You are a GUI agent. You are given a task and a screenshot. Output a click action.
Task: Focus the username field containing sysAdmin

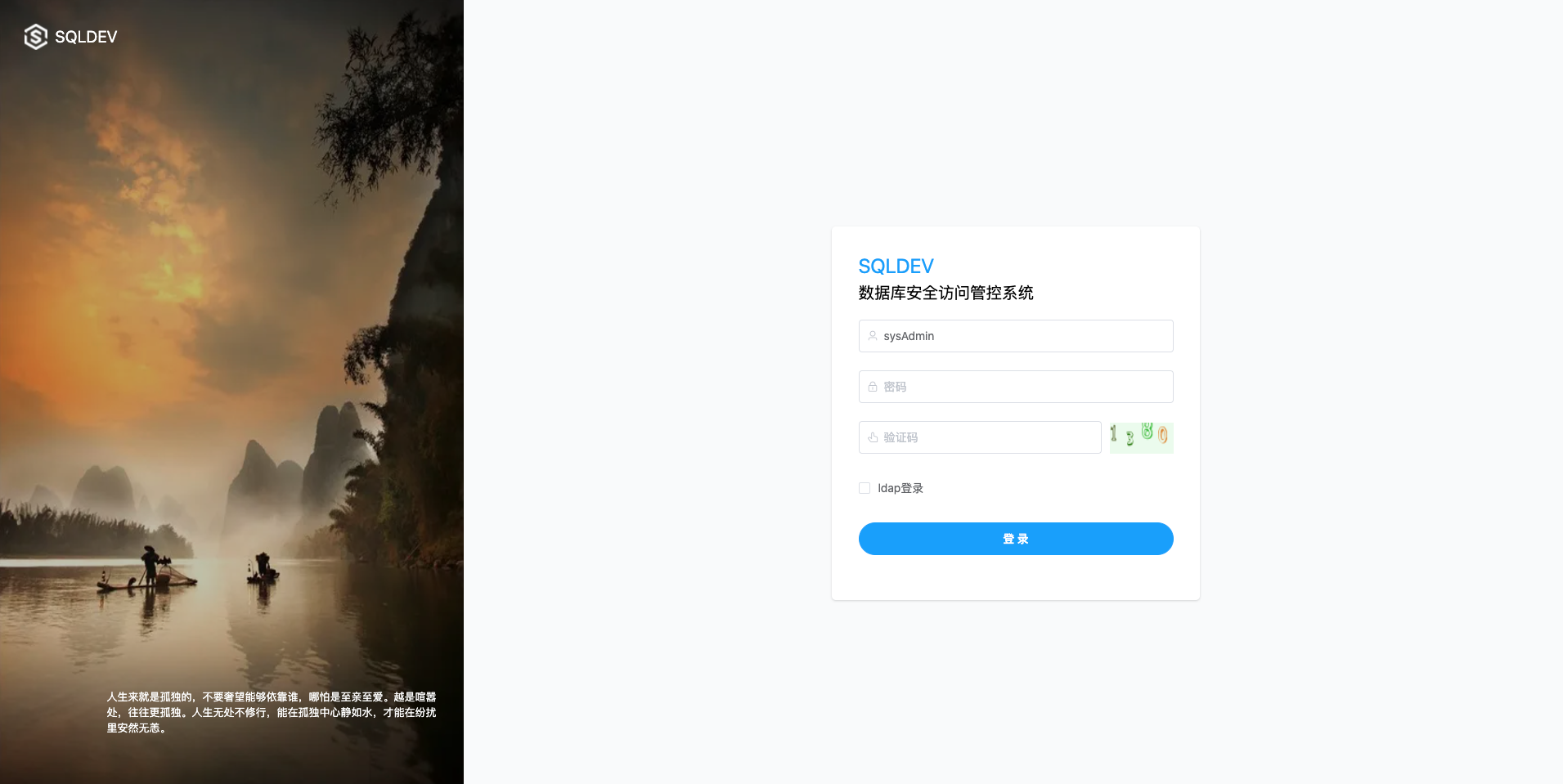(x=1016, y=336)
